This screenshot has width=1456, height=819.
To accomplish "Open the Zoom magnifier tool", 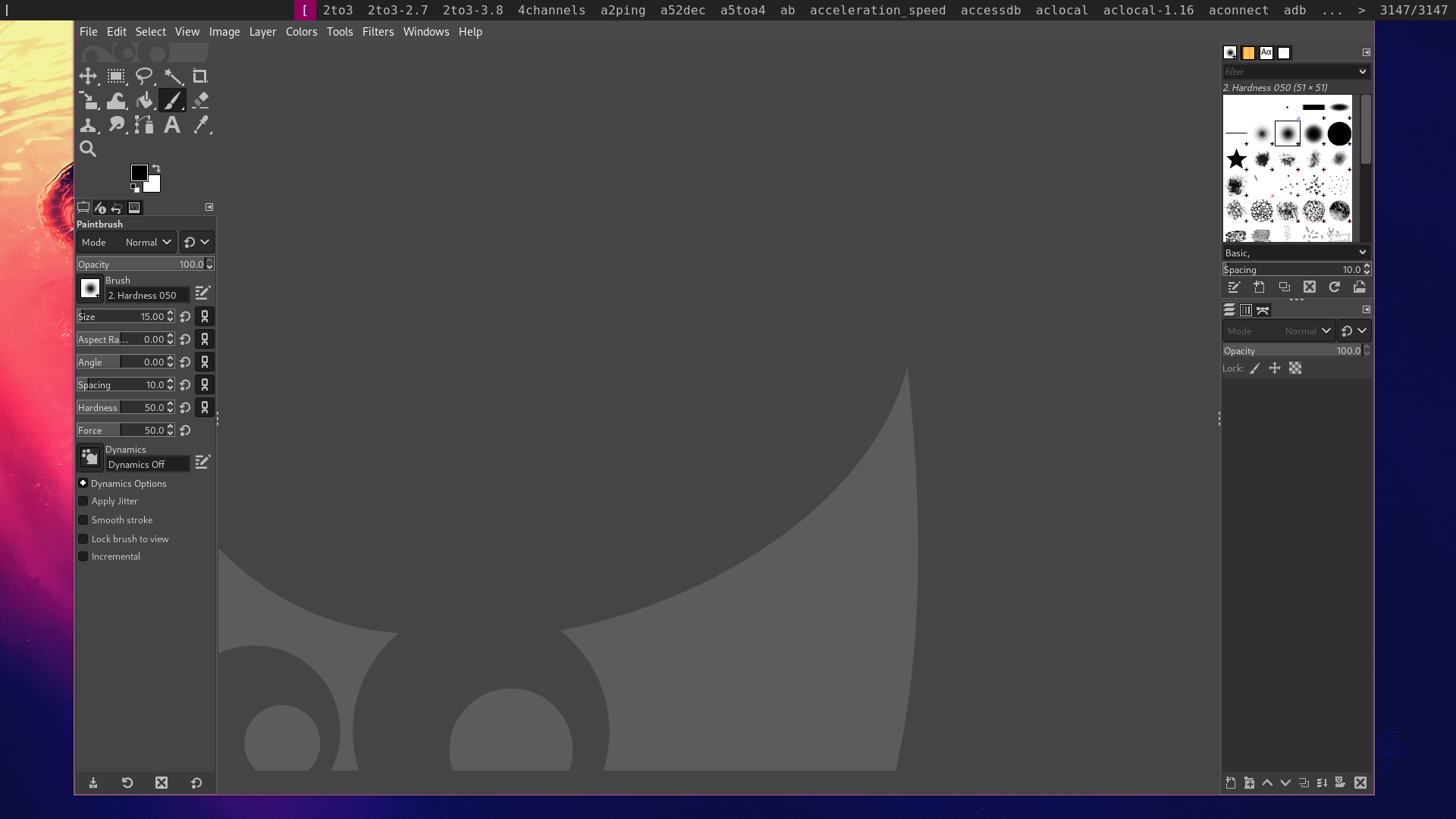I will 88,149.
